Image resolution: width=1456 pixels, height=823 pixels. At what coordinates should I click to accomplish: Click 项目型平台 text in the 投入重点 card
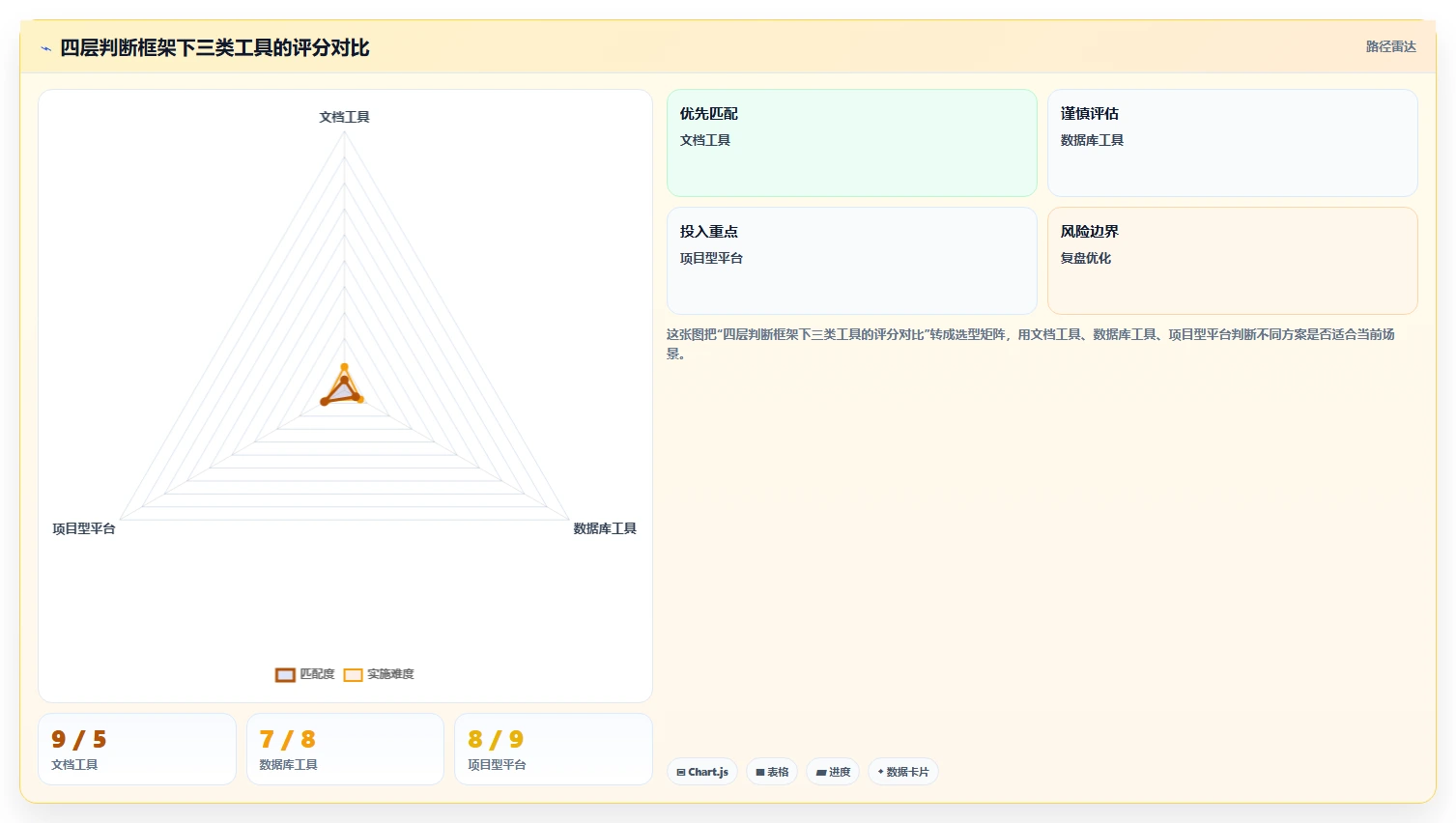pos(711,258)
